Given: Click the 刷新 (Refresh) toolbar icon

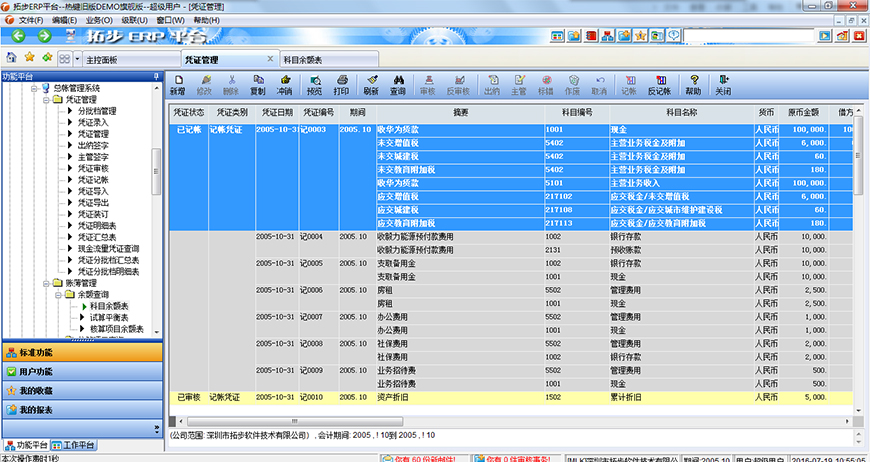Looking at the screenshot, I should (371, 84).
